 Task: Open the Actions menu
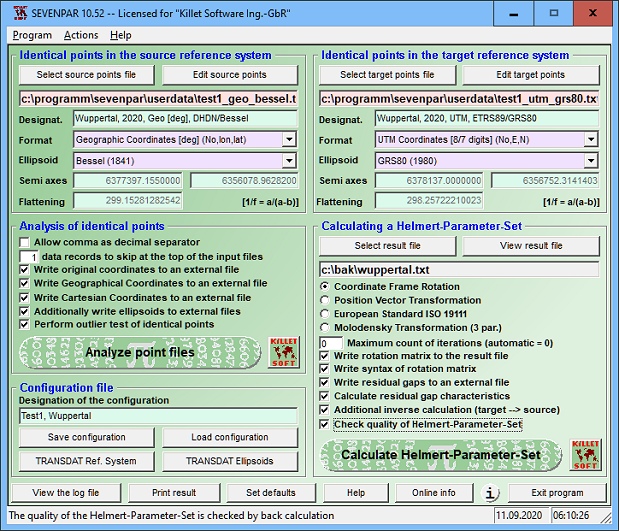(x=81, y=35)
